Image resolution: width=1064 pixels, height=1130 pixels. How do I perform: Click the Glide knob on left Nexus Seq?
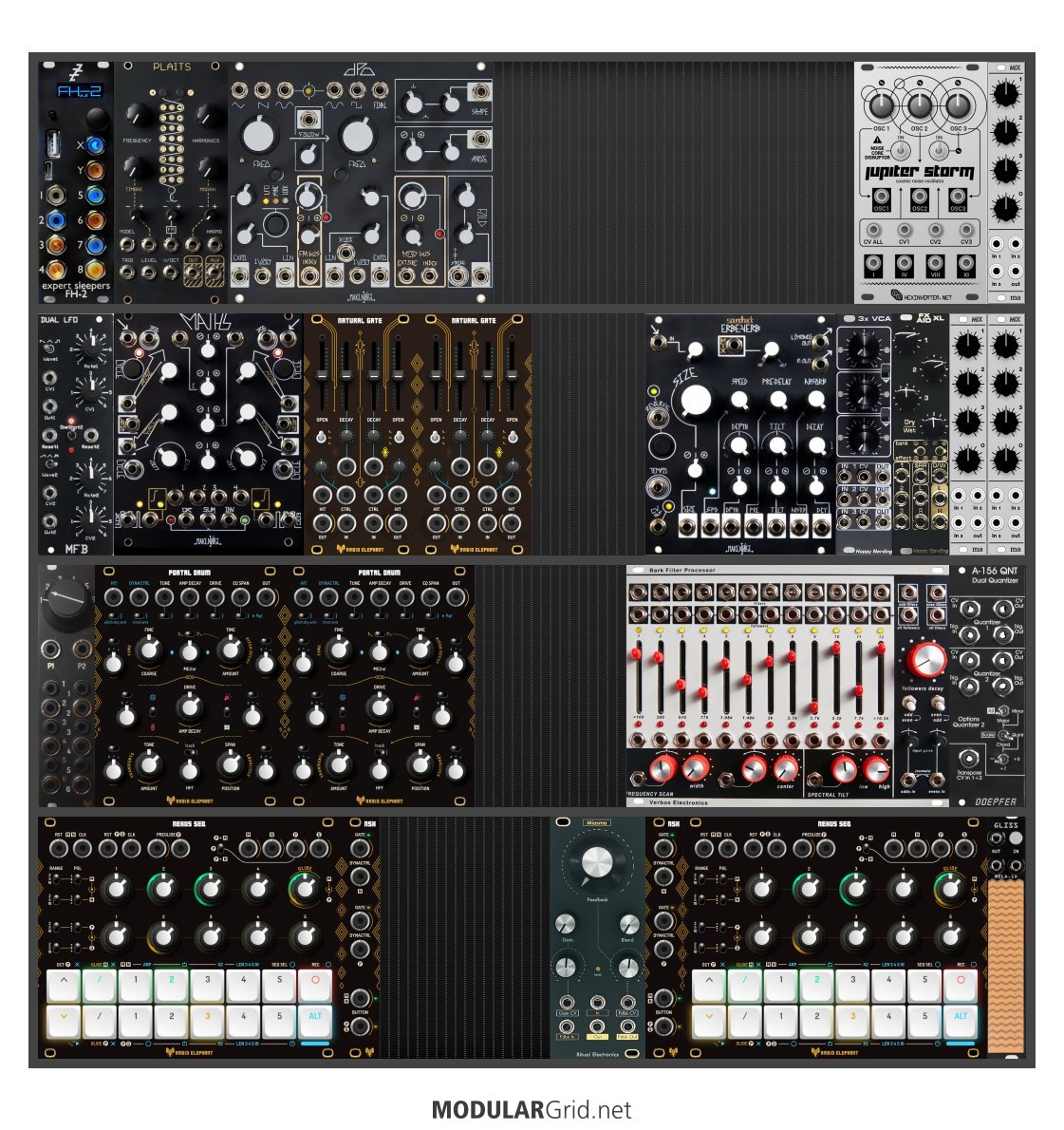[x=305, y=889]
